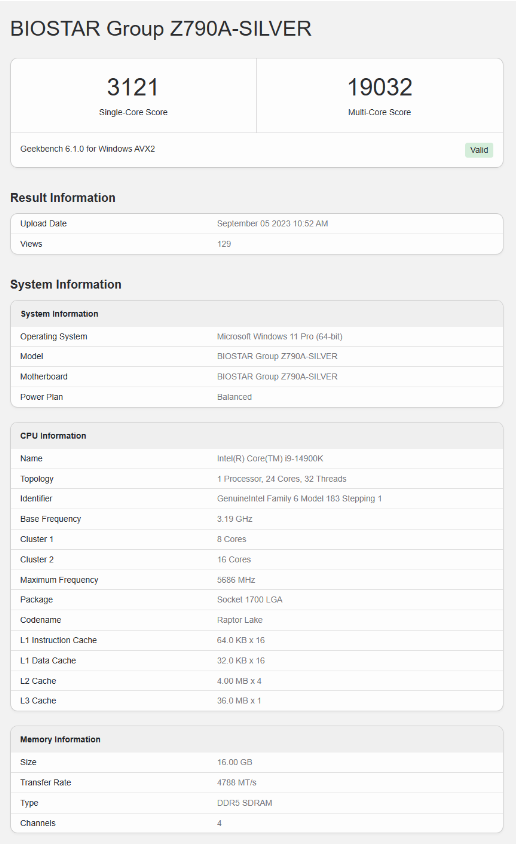Click the Views label
This screenshot has height=844, width=516.
[31, 244]
